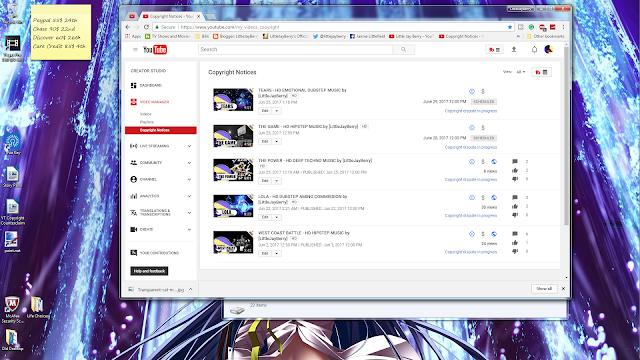Image resolution: width=640 pixels, height=360 pixels.
Task: Select Playlists under Video Manager
Action: [147, 122]
